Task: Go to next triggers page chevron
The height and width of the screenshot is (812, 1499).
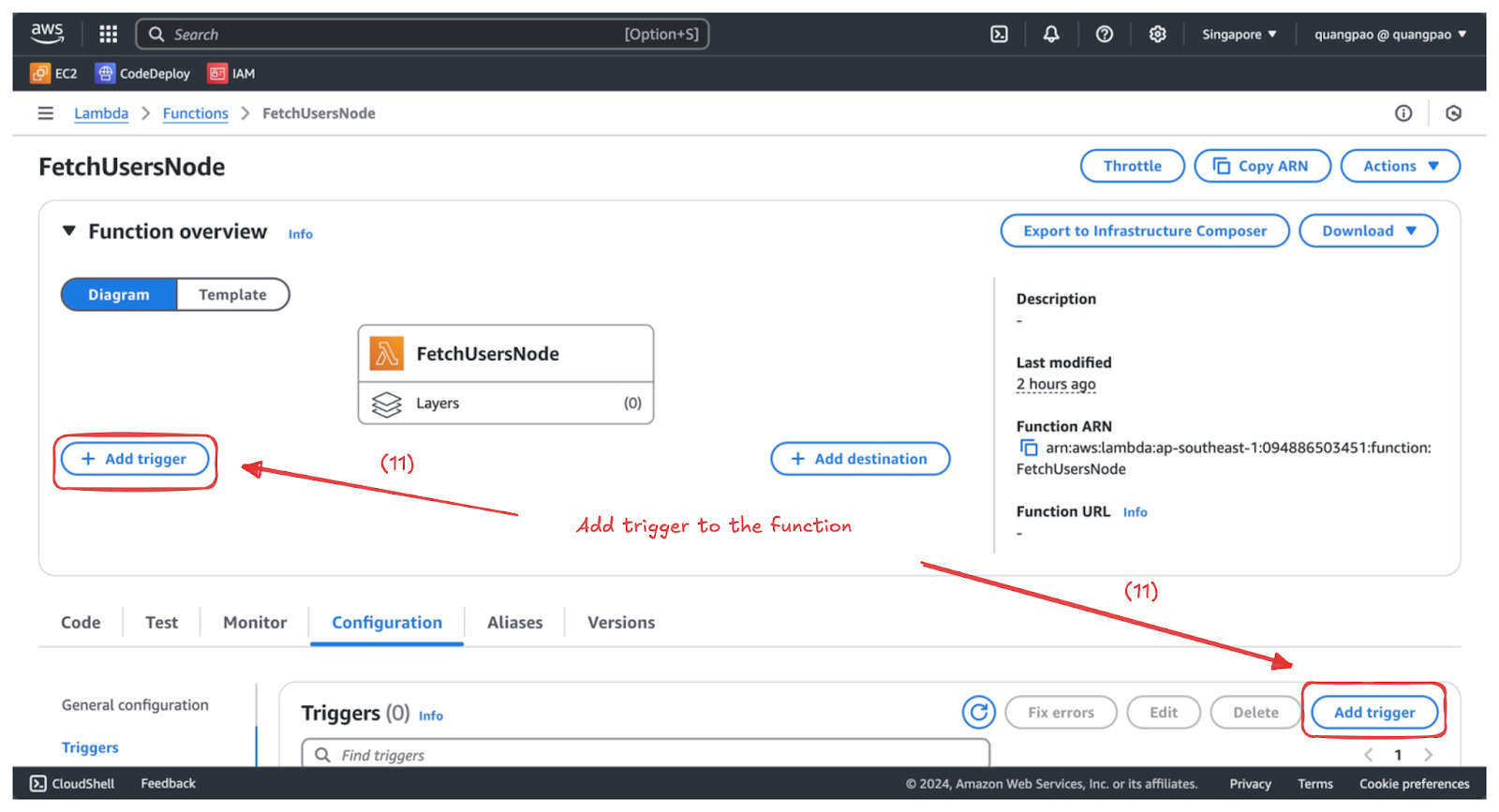Action: [x=1428, y=755]
